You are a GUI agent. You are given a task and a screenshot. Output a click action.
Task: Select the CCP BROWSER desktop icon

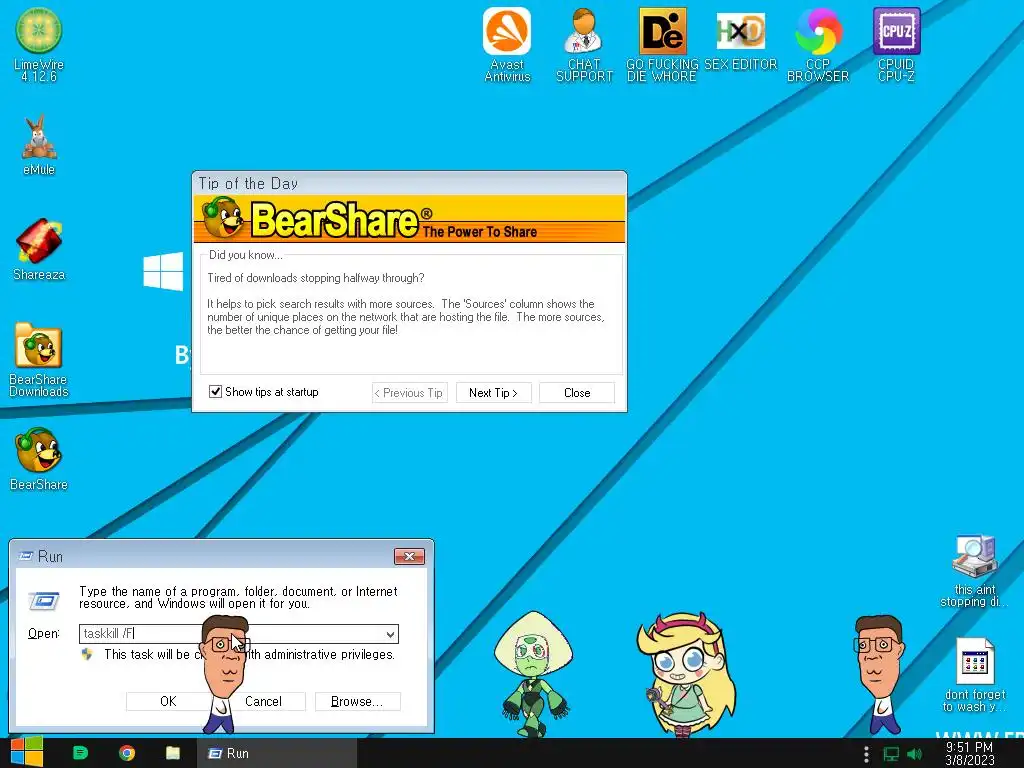[x=818, y=44]
